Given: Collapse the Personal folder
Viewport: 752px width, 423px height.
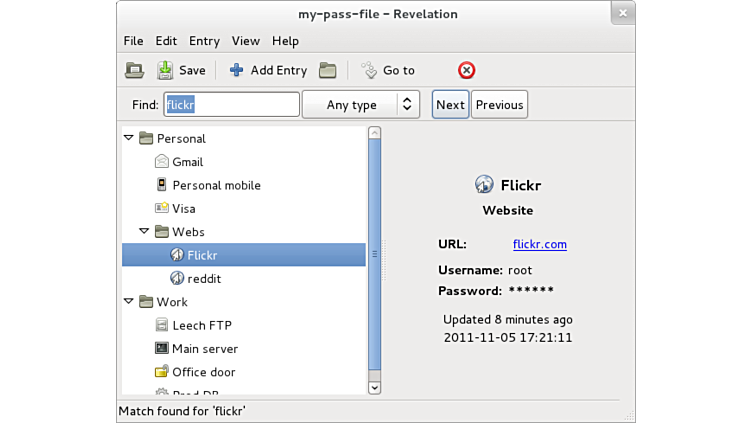Looking at the screenshot, I should tap(129, 138).
